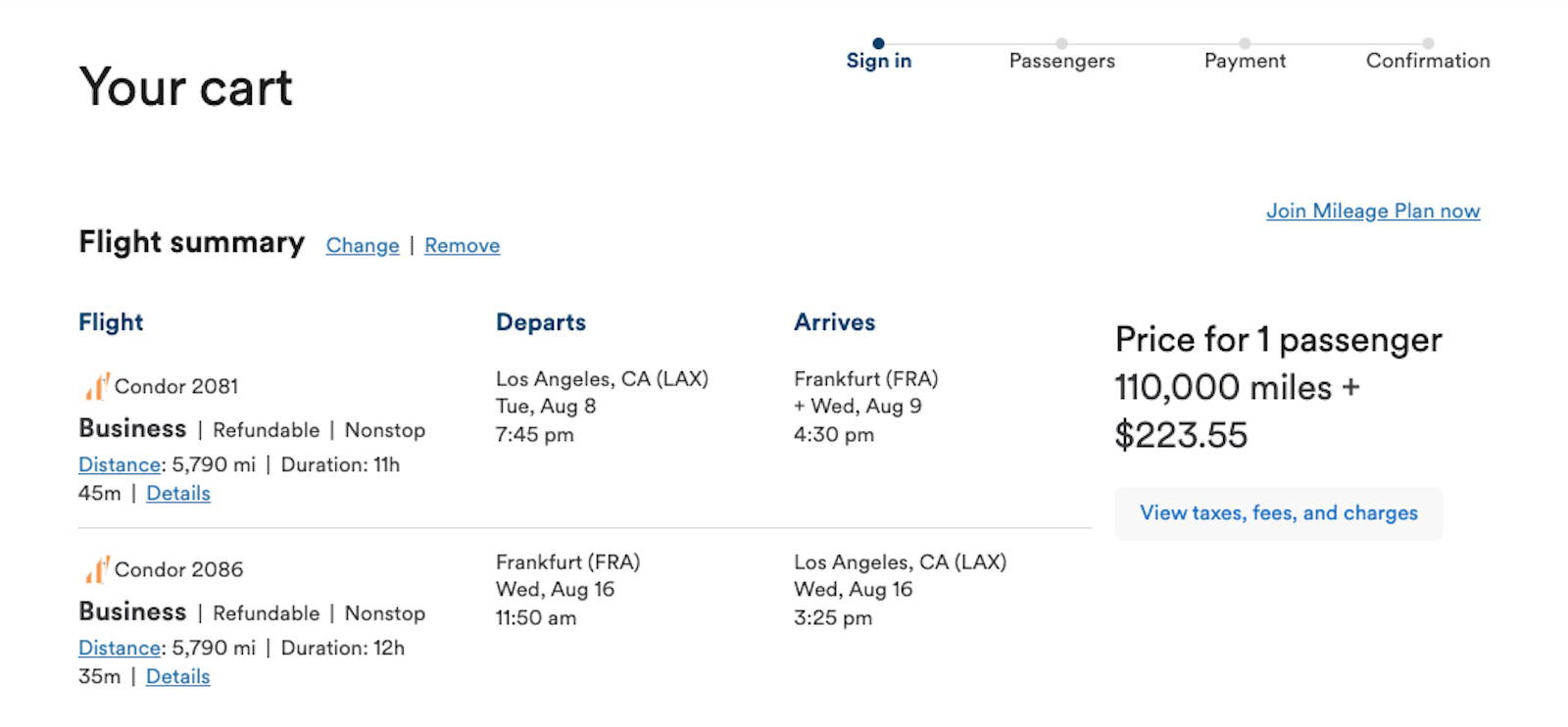View taxes, fees, and charges
Image resolution: width=1568 pixels, height=727 pixels.
point(1278,512)
